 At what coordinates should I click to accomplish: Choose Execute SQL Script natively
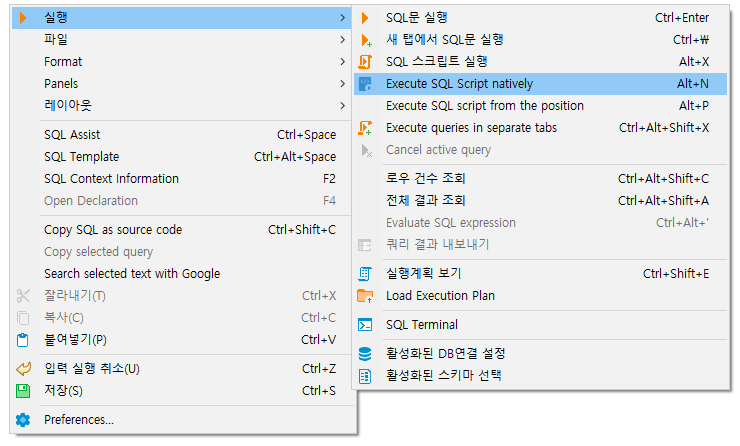pos(540,84)
